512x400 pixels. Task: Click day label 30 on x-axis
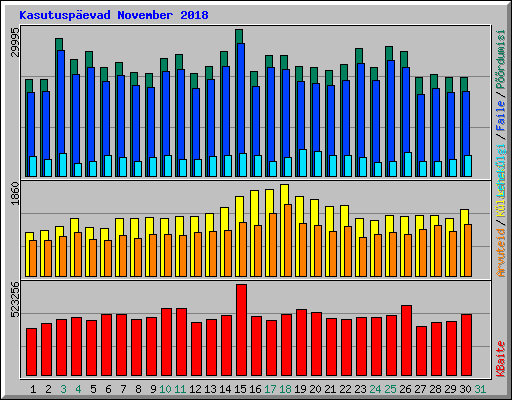[x=465, y=389]
